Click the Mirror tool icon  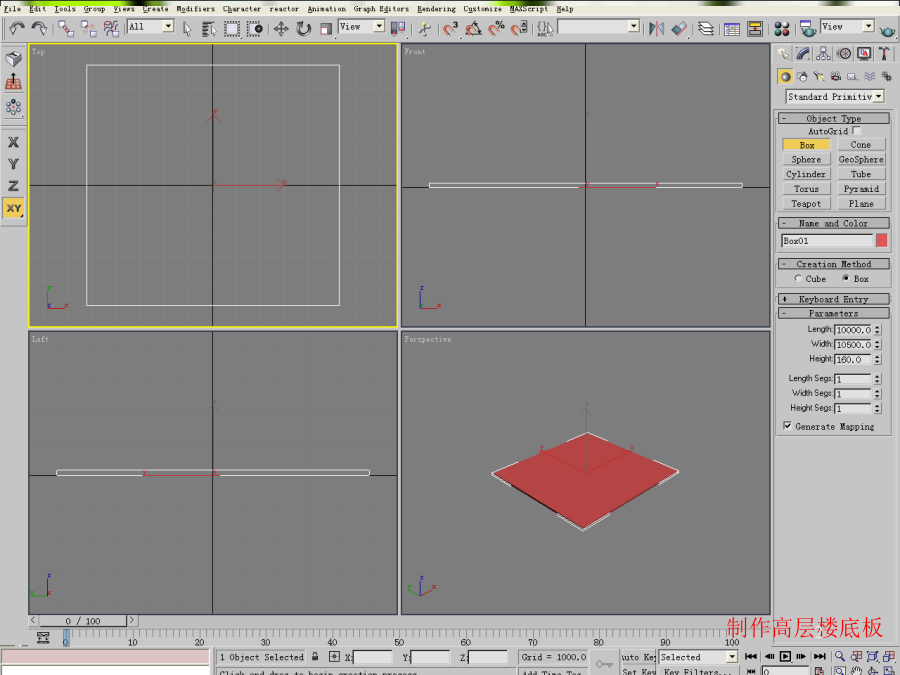pos(656,28)
